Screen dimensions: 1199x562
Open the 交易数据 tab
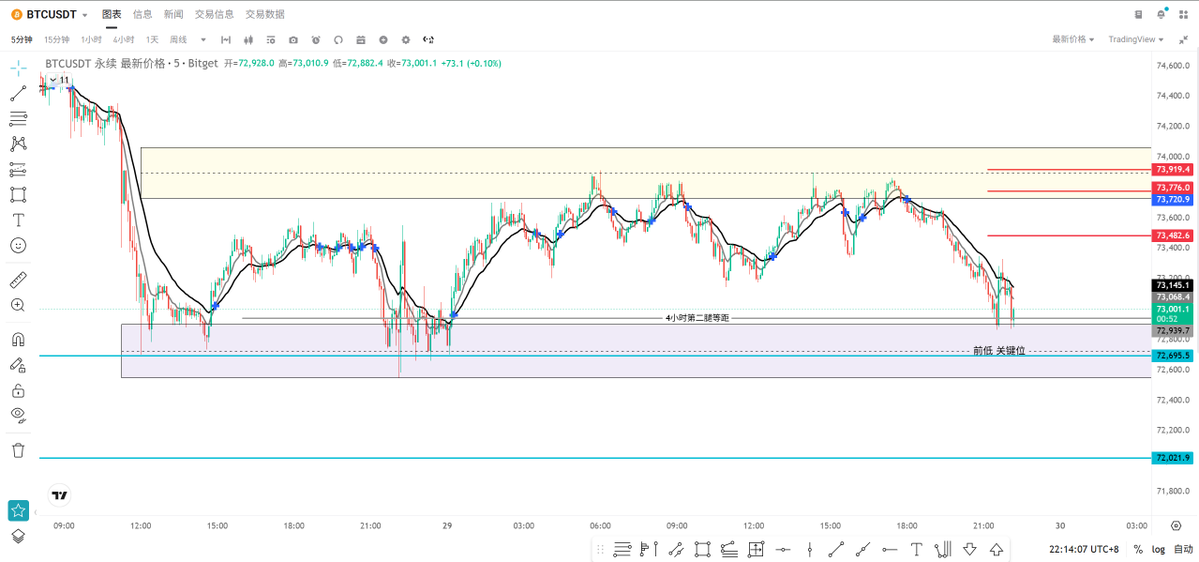point(265,15)
